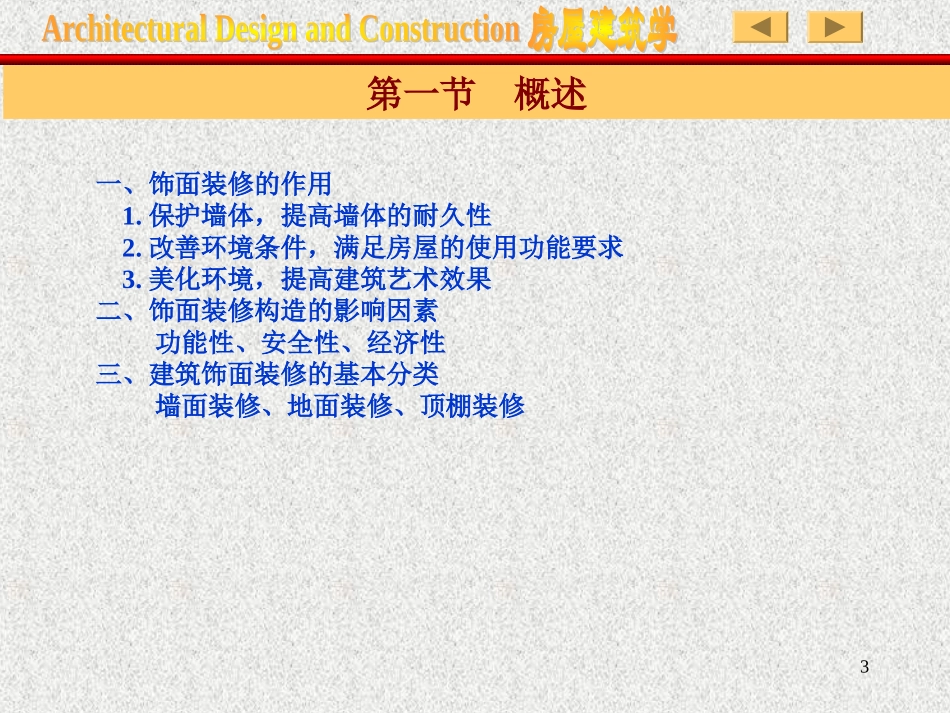This screenshot has height=713, width=950.
Task: Click the slide page number 3
Action: coord(865,666)
